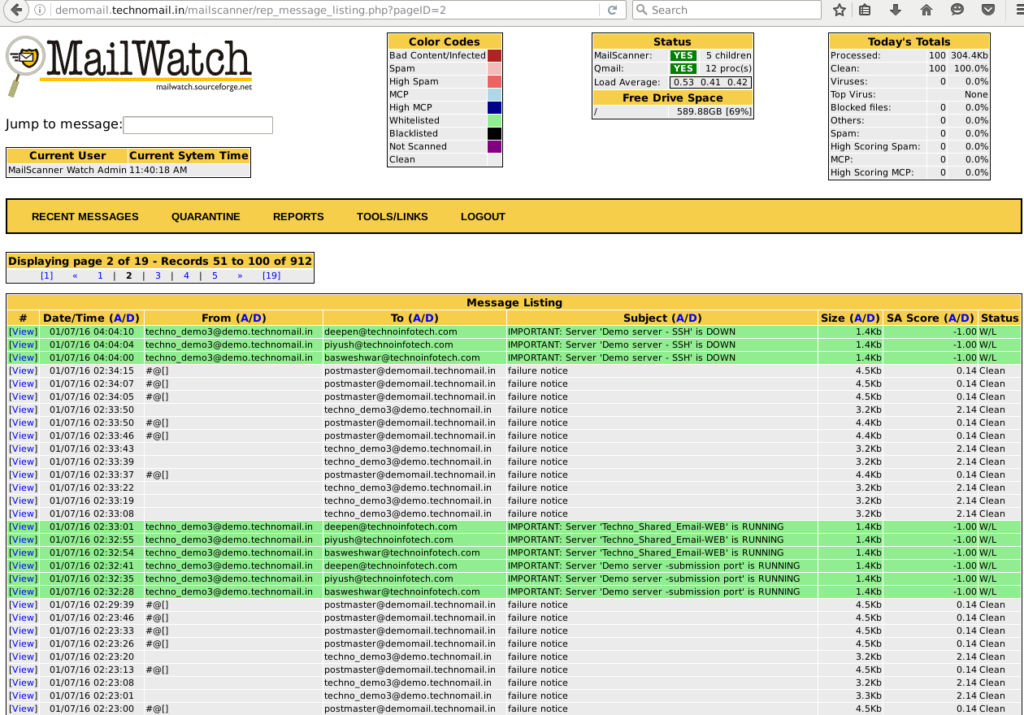The image size is (1024, 715).
Task: Sort Subject column descending (D)
Action: coord(692,318)
